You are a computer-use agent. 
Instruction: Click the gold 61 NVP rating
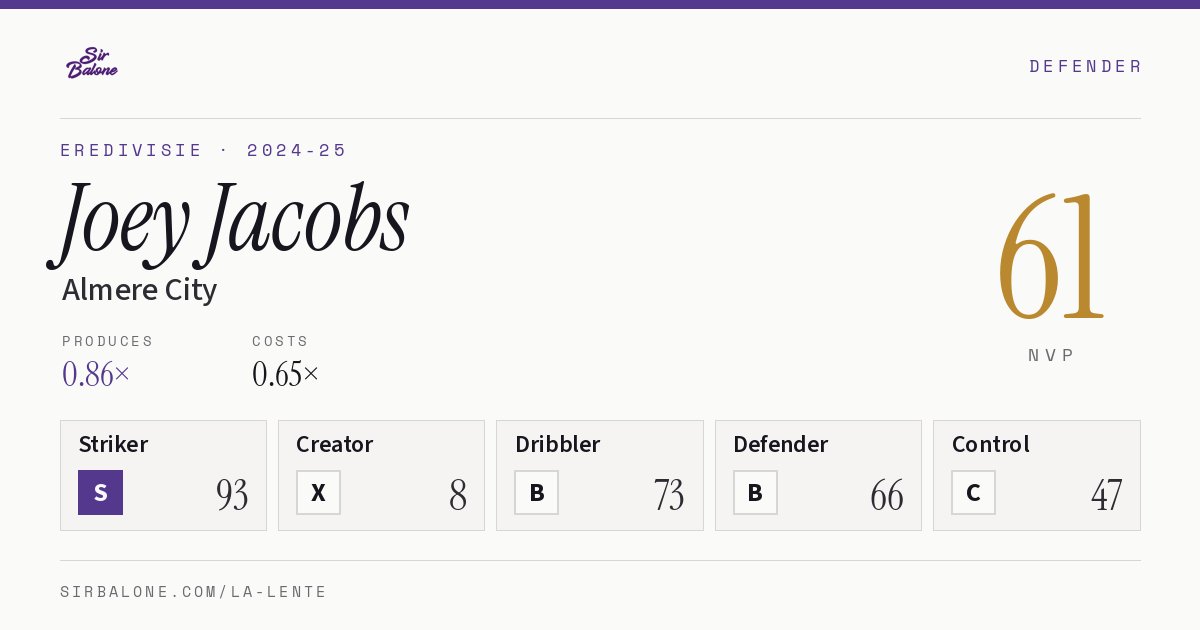click(x=1051, y=257)
